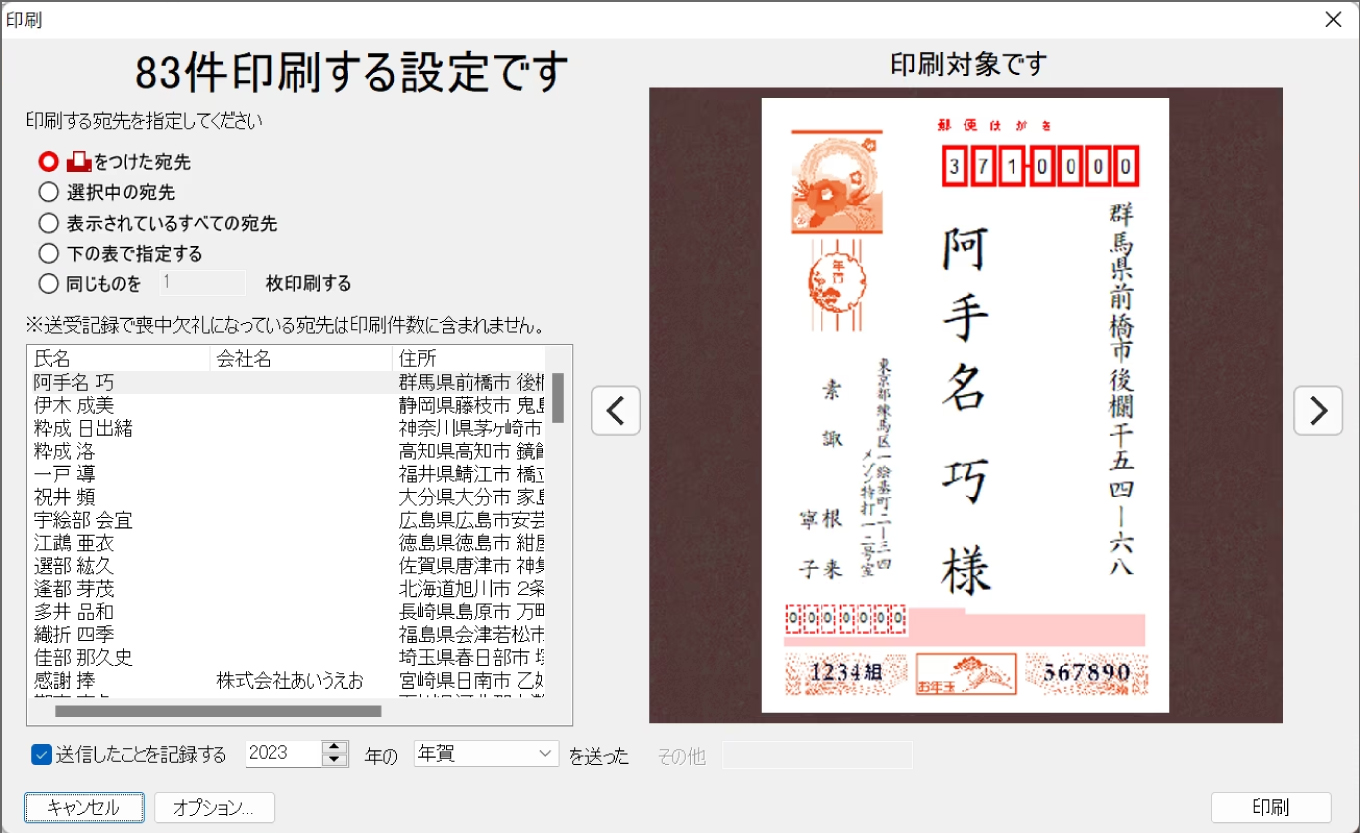Viewport: 1360px width, 833px height.
Task: Select the 同じものを copies radio option
Action: pos(48,284)
